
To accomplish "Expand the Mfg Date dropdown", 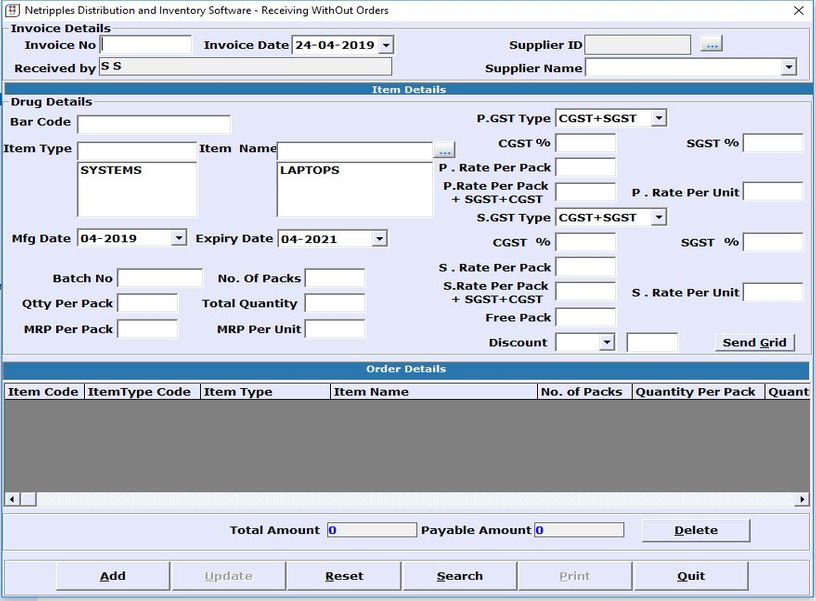I will coord(178,238).
